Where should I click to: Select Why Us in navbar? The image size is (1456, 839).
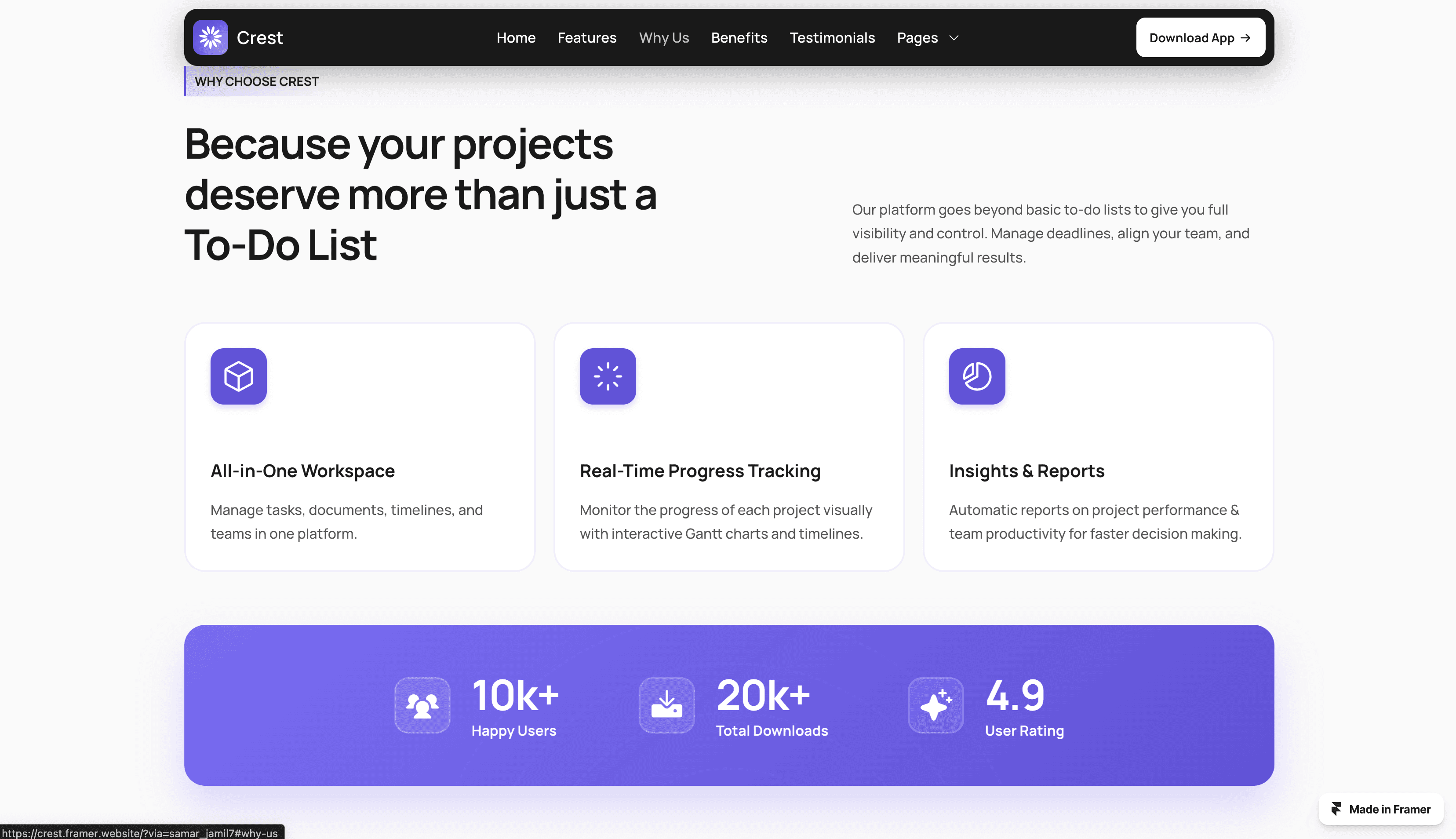coord(663,38)
